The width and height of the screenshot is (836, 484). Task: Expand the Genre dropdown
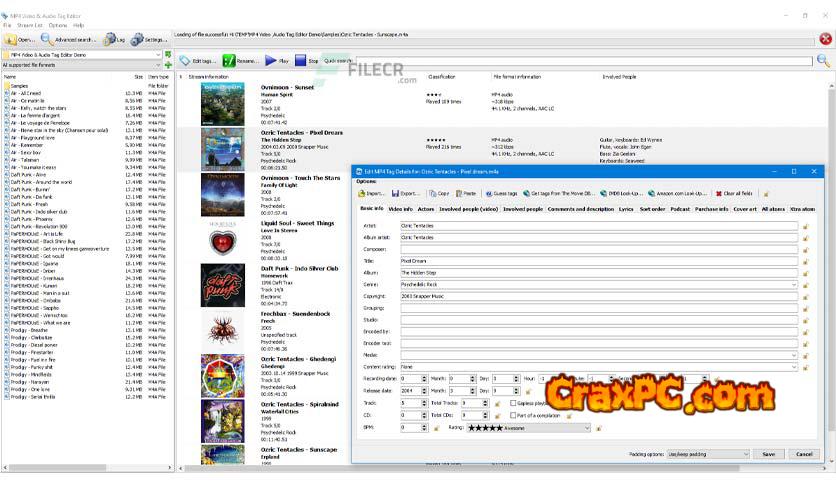click(794, 284)
